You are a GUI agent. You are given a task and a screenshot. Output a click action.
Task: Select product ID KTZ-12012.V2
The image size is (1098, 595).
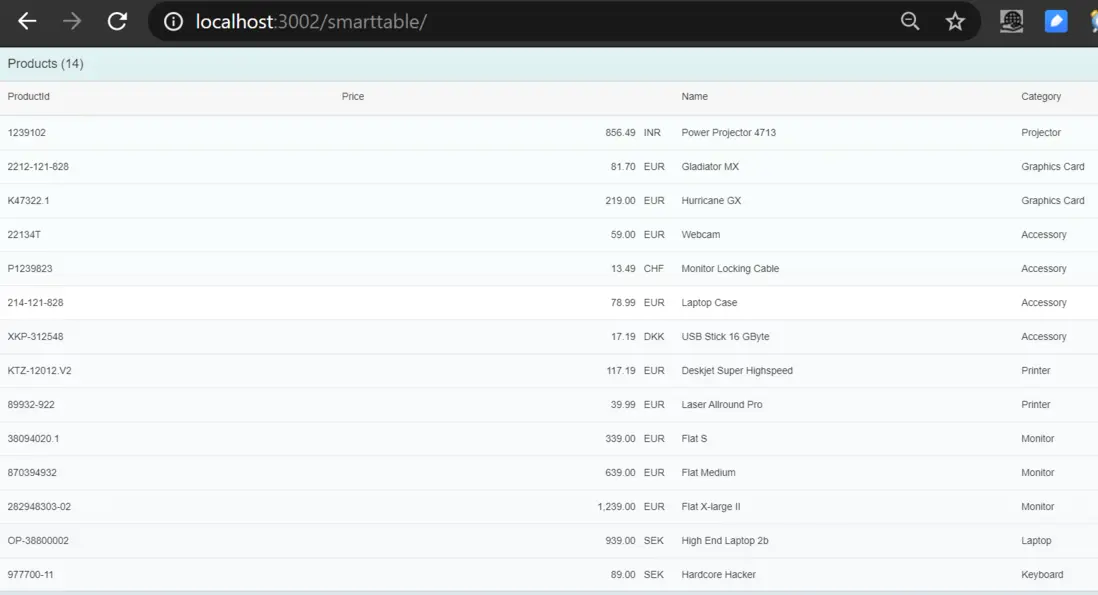click(x=39, y=370)
